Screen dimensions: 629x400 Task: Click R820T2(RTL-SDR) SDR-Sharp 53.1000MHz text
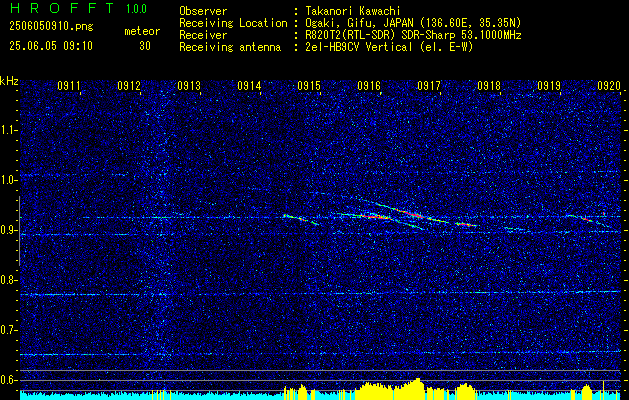click(413, 35)
